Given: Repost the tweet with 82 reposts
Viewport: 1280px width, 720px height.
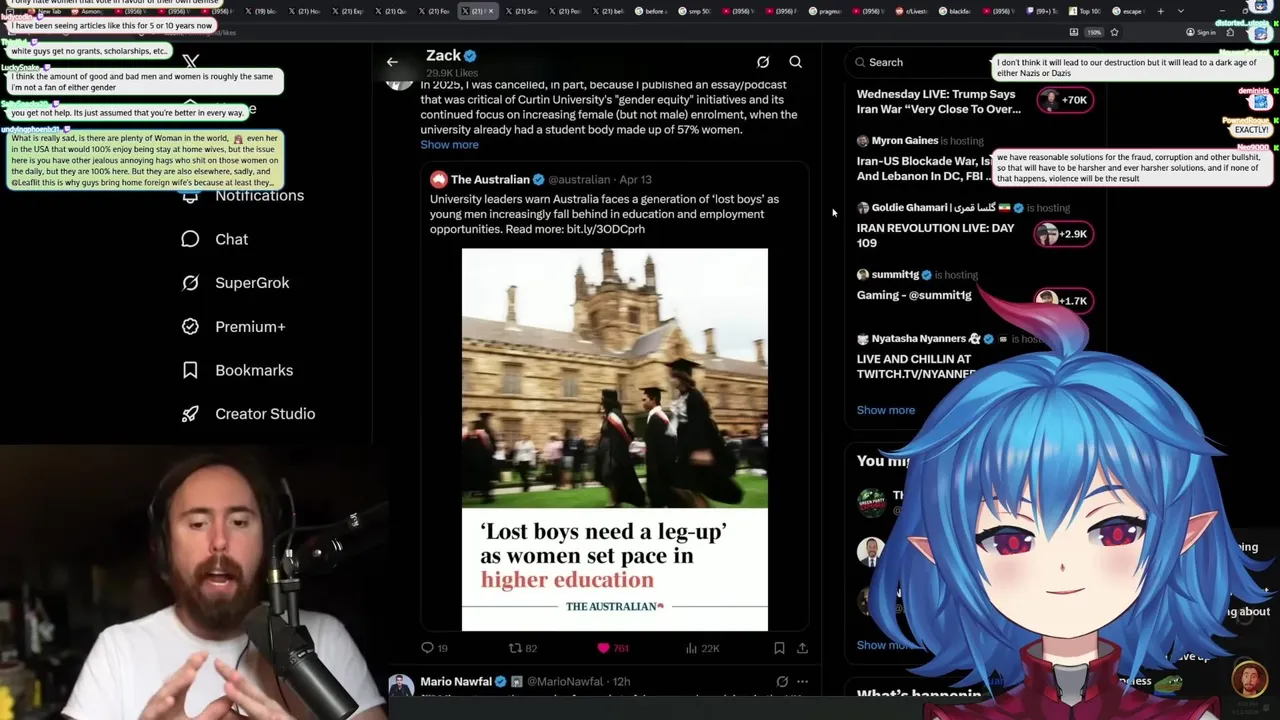Looking at the screenshot, I should [523, 648].
